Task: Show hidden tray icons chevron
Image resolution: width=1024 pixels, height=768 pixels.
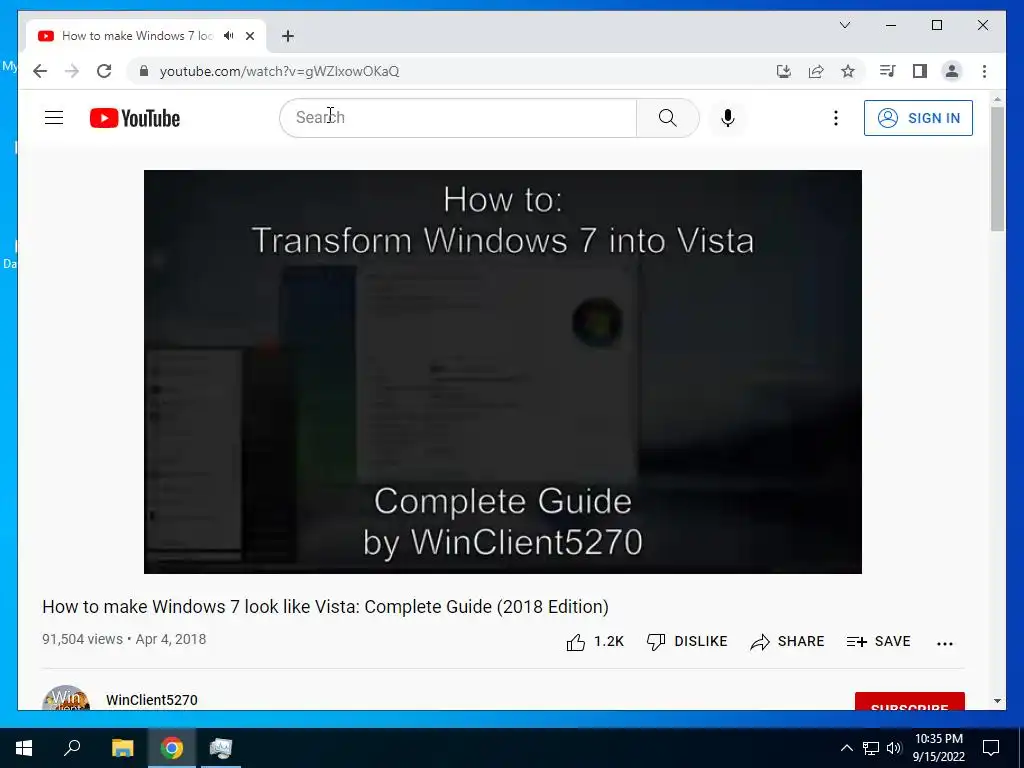Action: click(x=846, y=748)
